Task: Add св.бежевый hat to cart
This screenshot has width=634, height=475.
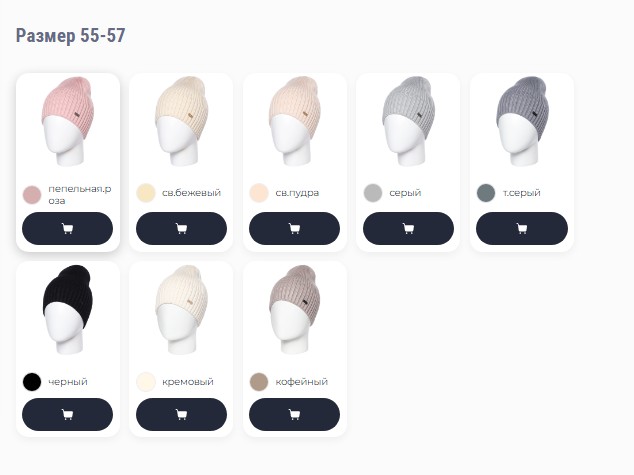Action: (x=182, y=228)
